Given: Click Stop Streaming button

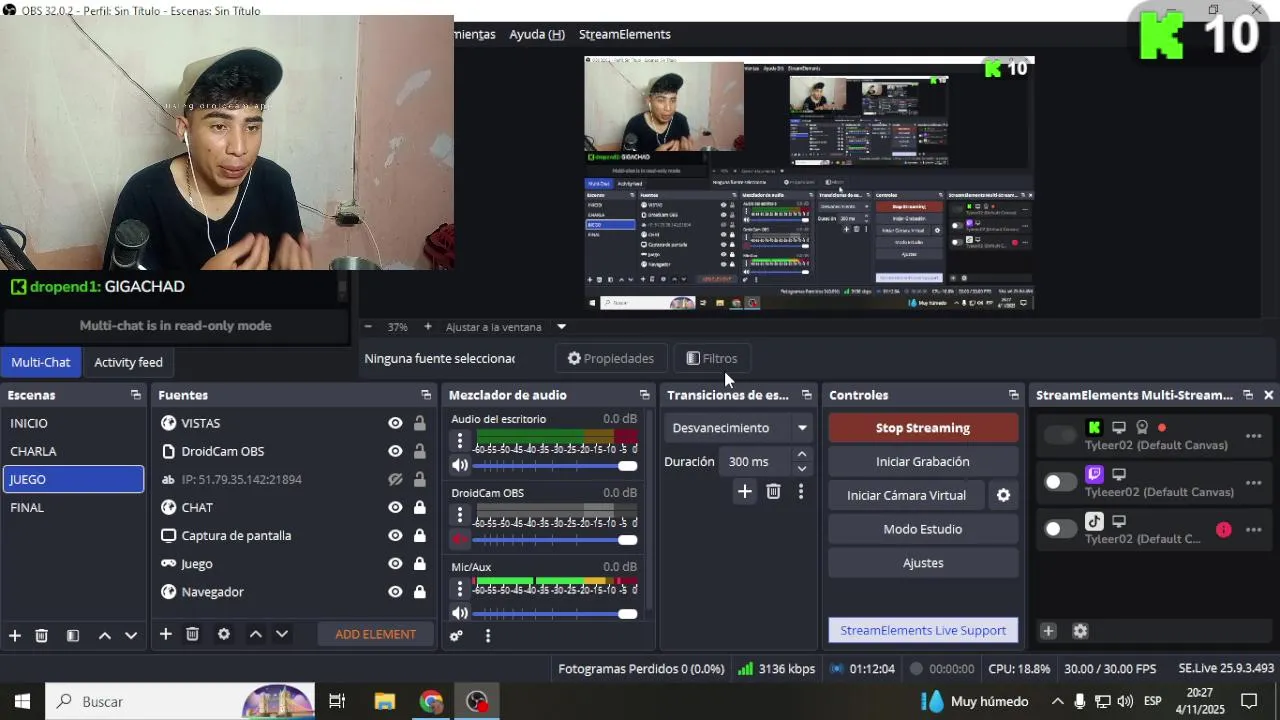Looking at the screenshot, I should (x=923, y=428).
